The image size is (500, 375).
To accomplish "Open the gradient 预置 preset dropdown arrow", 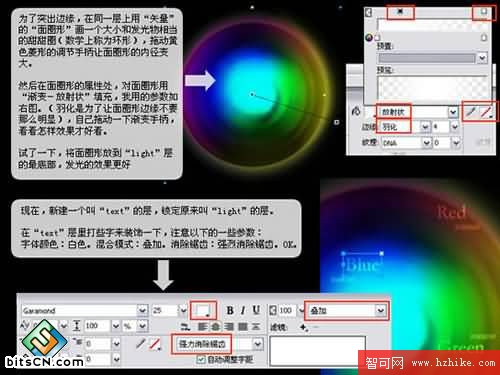I will 482,58.
